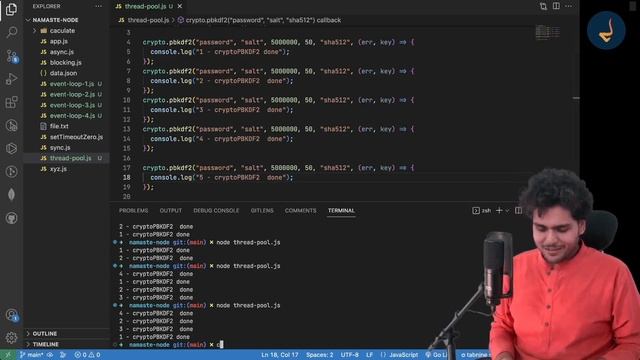Place cursor on line 18 console.log statement
Image resolution: width=640 pixels, height=360 pixels.
(222, 178)
